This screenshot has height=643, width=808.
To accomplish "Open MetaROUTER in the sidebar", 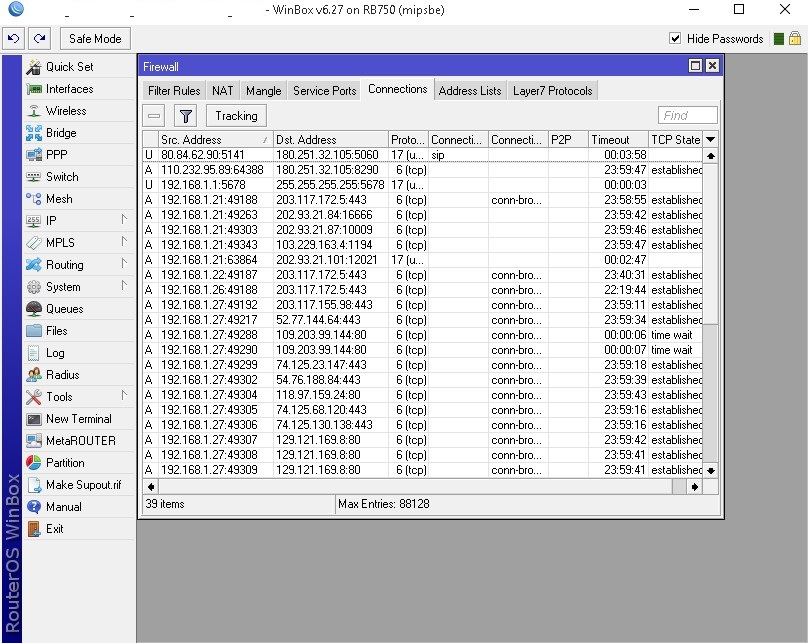I will (80, 441).
